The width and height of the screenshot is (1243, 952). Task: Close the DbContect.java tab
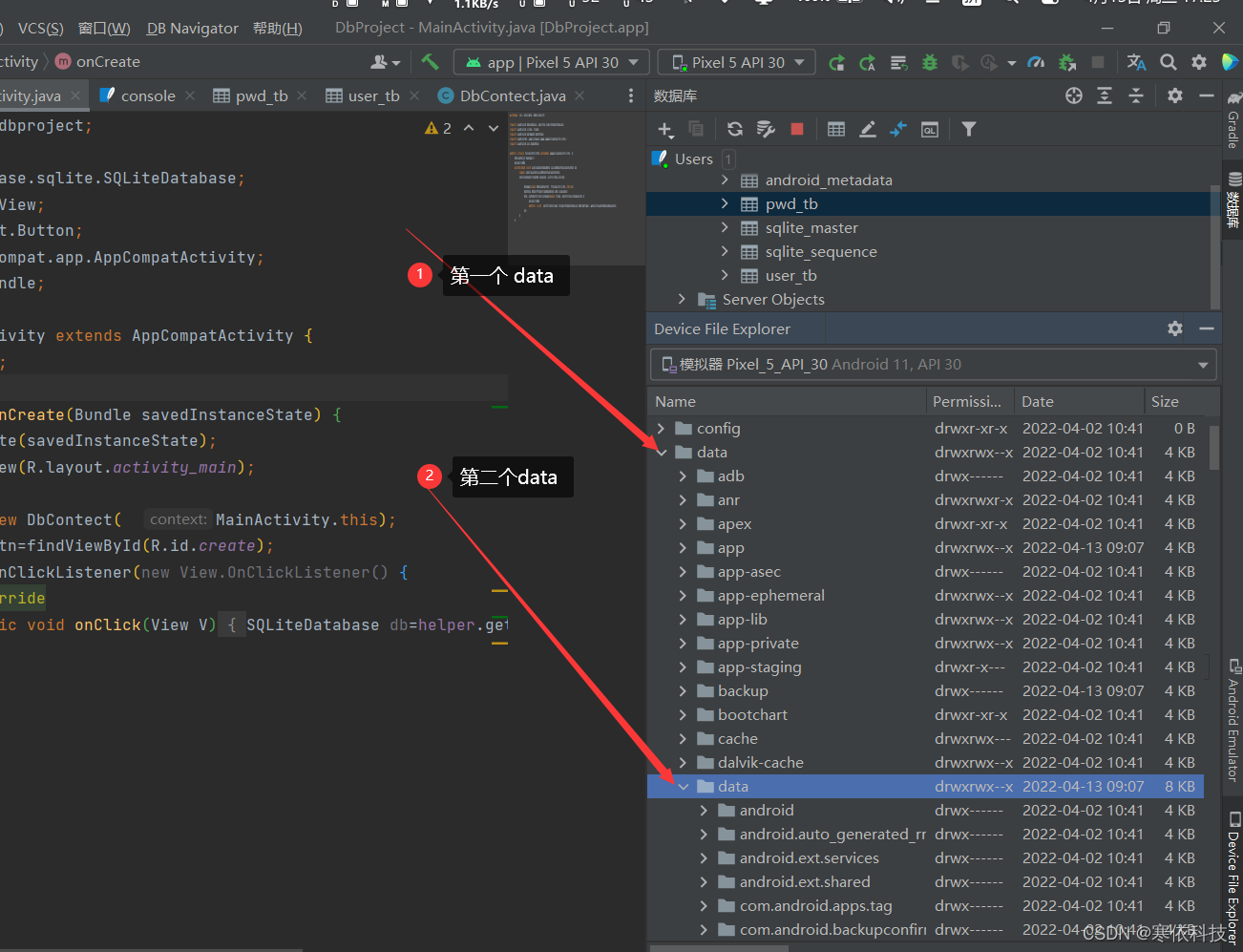pyautogui.click(x=579, y=95)
